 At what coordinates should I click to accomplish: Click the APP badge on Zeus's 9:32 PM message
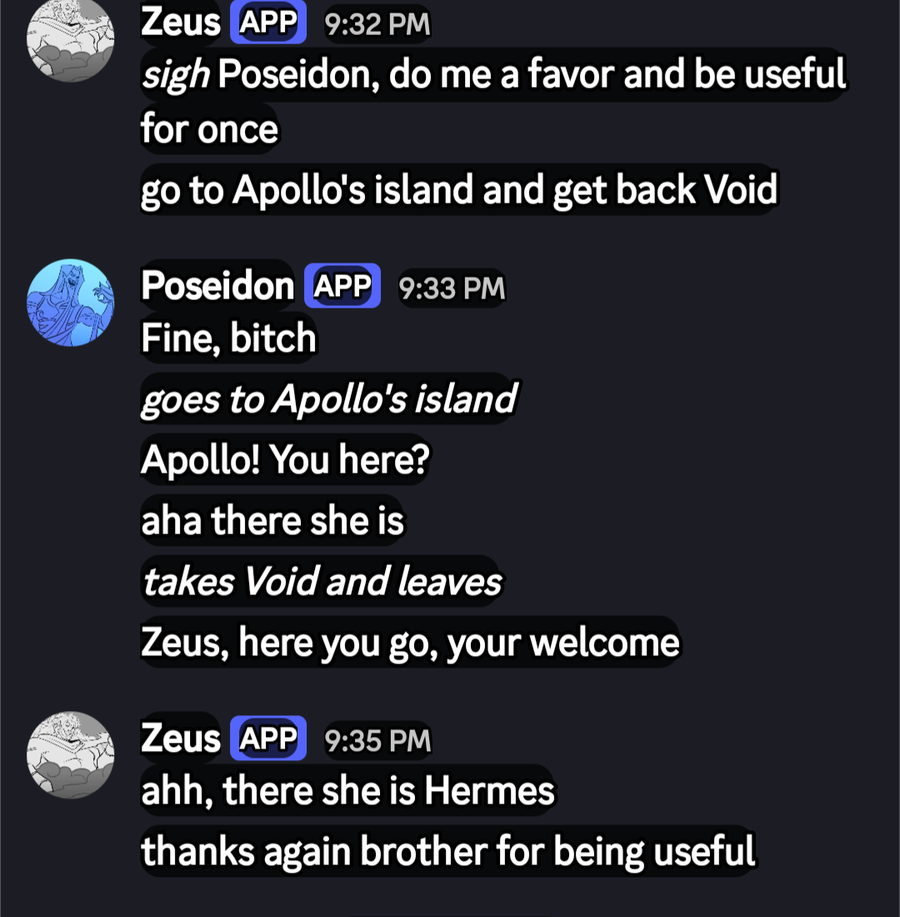pyautogui.click(x=268, y=22)
